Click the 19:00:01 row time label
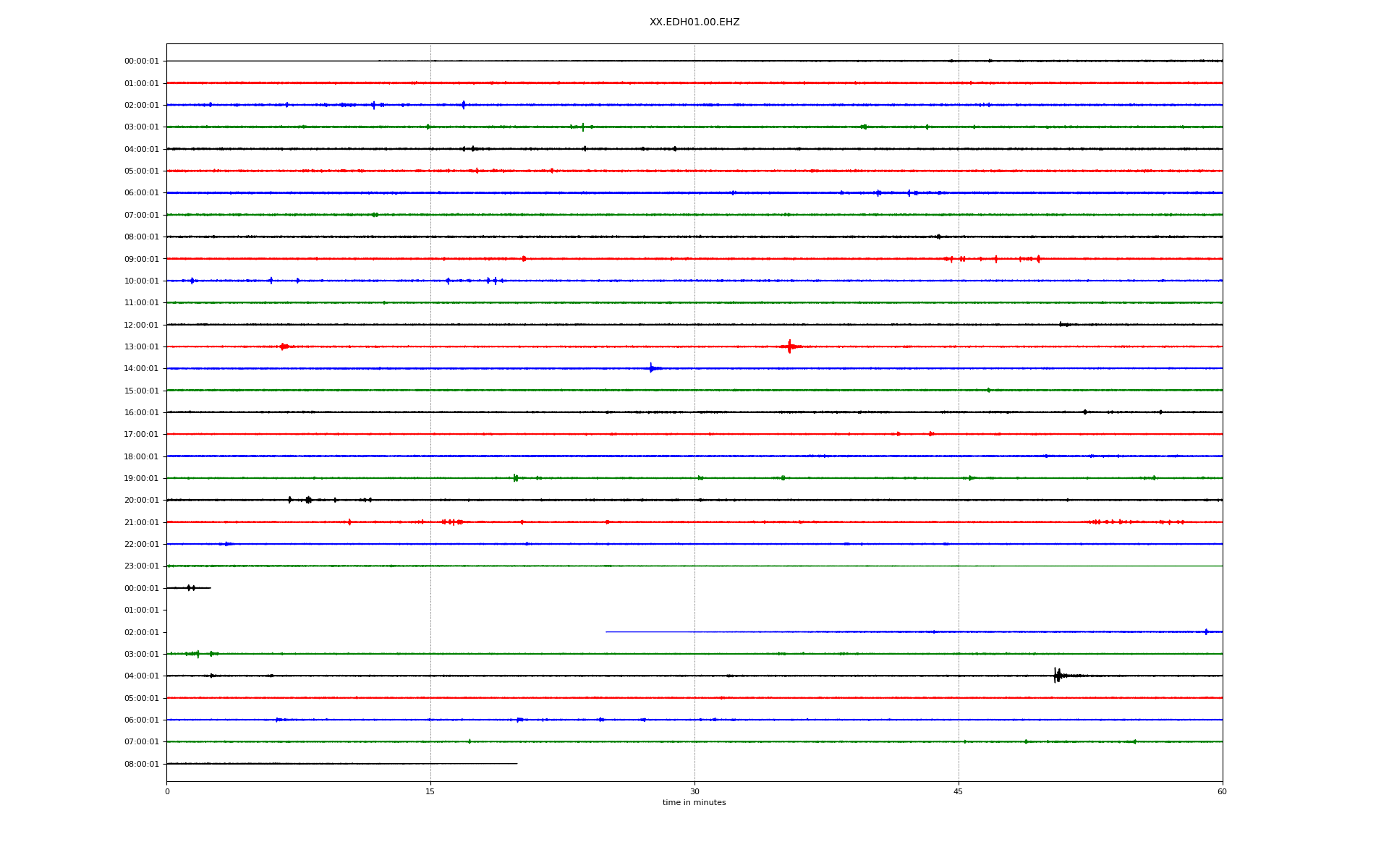The width and height of the screenshot is (1389, 868). (141, 478)
